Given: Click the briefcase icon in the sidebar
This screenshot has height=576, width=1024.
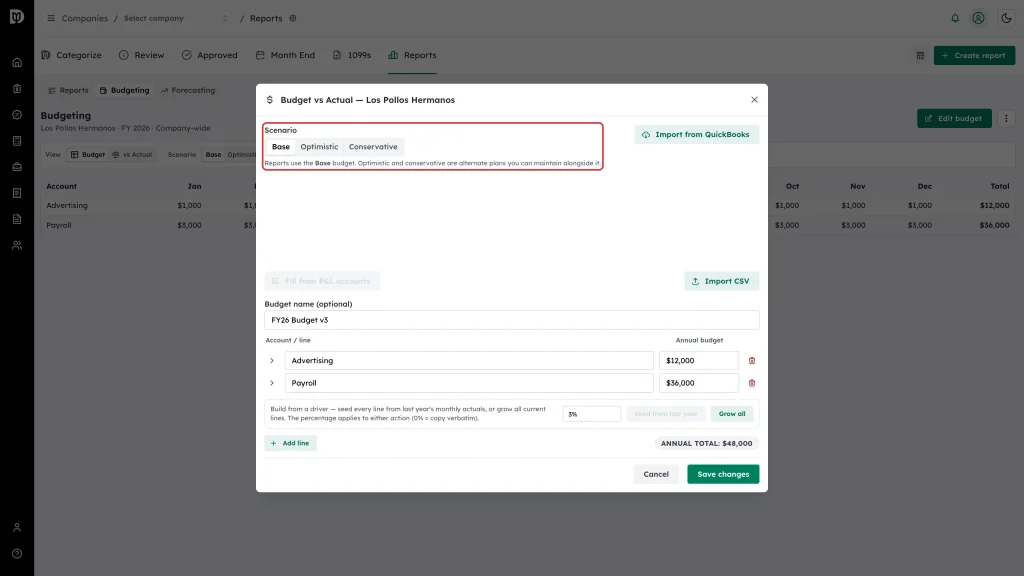Looking at the screenshot, I should (17, 167).
